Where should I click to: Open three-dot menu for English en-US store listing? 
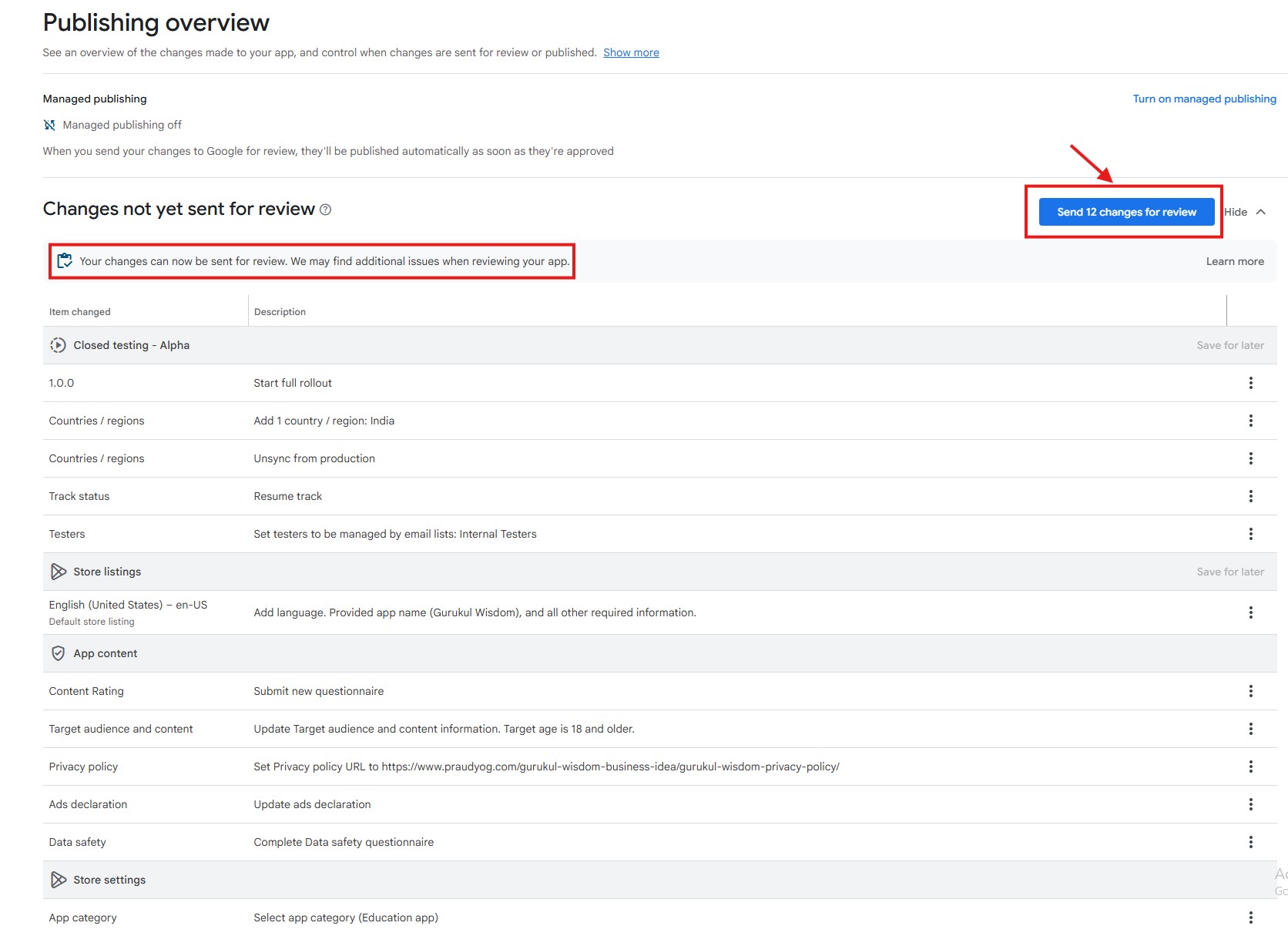tap(1250, 612)
